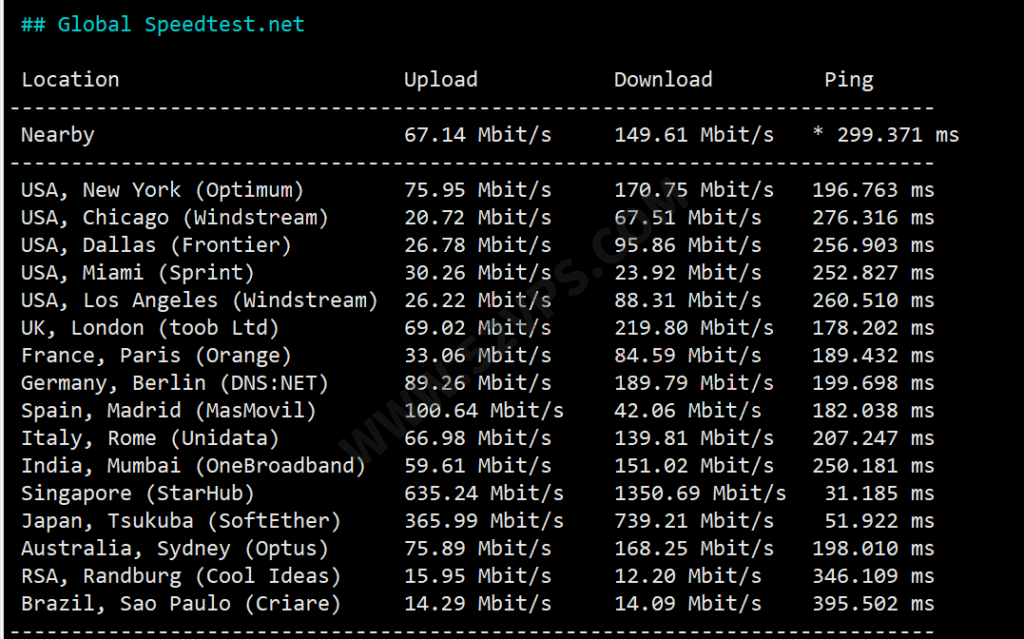Click Chicago upload '20.72 Mbit/s'
This screenshot has height=639, width=1024.
coord(477,217)
